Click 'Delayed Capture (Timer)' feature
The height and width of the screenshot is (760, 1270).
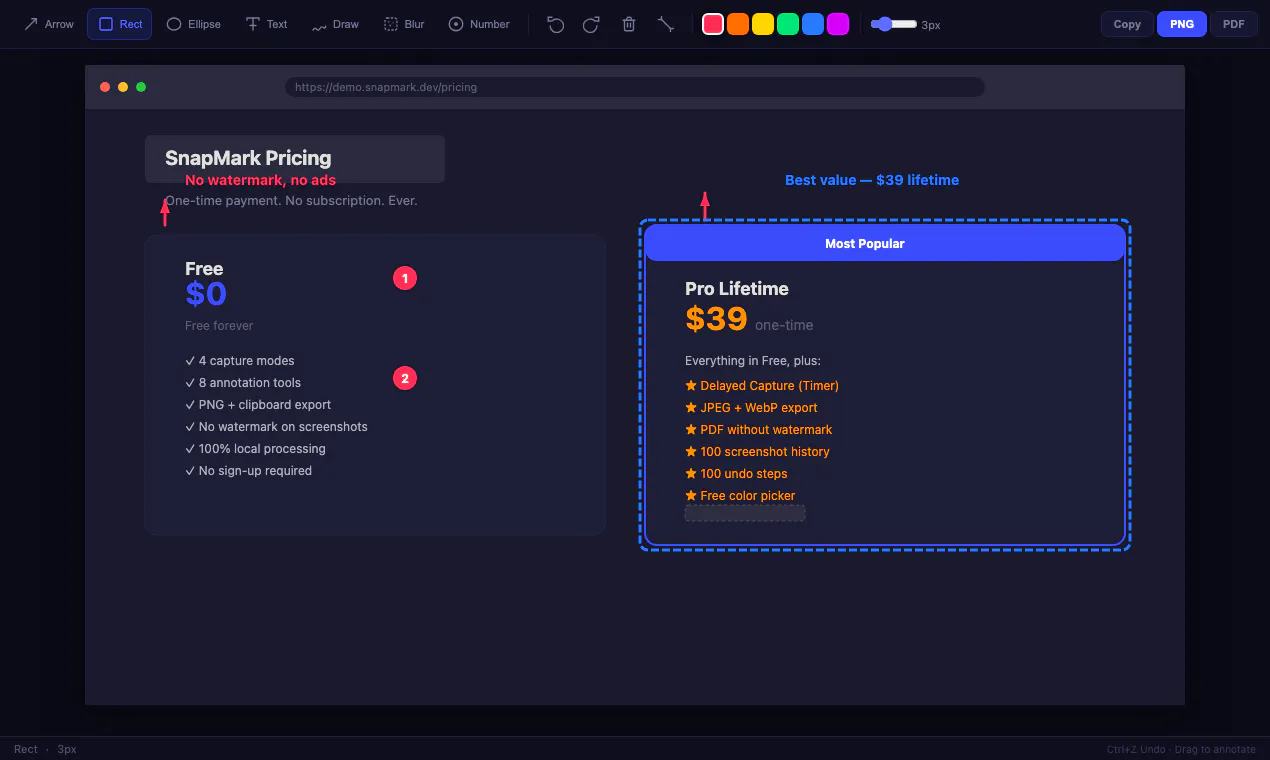pos(762,386)
